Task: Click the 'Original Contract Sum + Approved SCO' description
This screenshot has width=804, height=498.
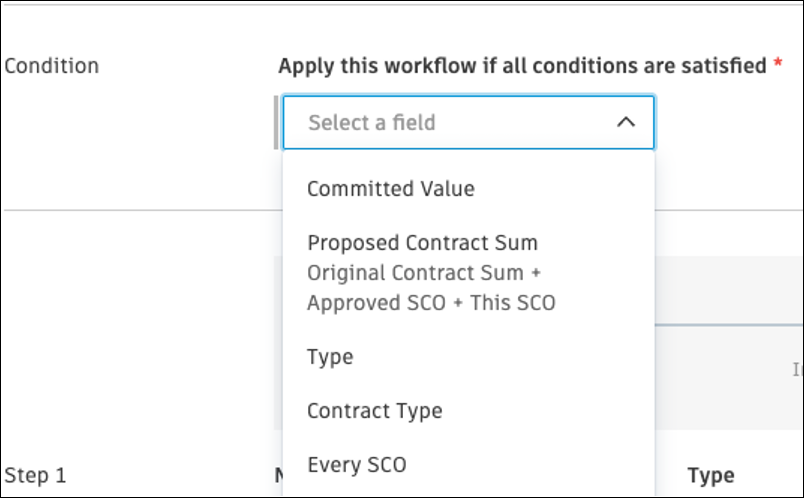Action: [415, 273]
